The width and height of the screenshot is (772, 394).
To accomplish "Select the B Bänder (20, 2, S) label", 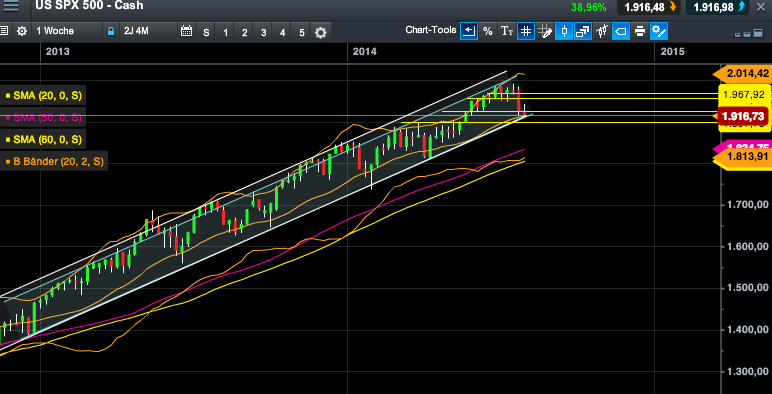I will point(54,161).
